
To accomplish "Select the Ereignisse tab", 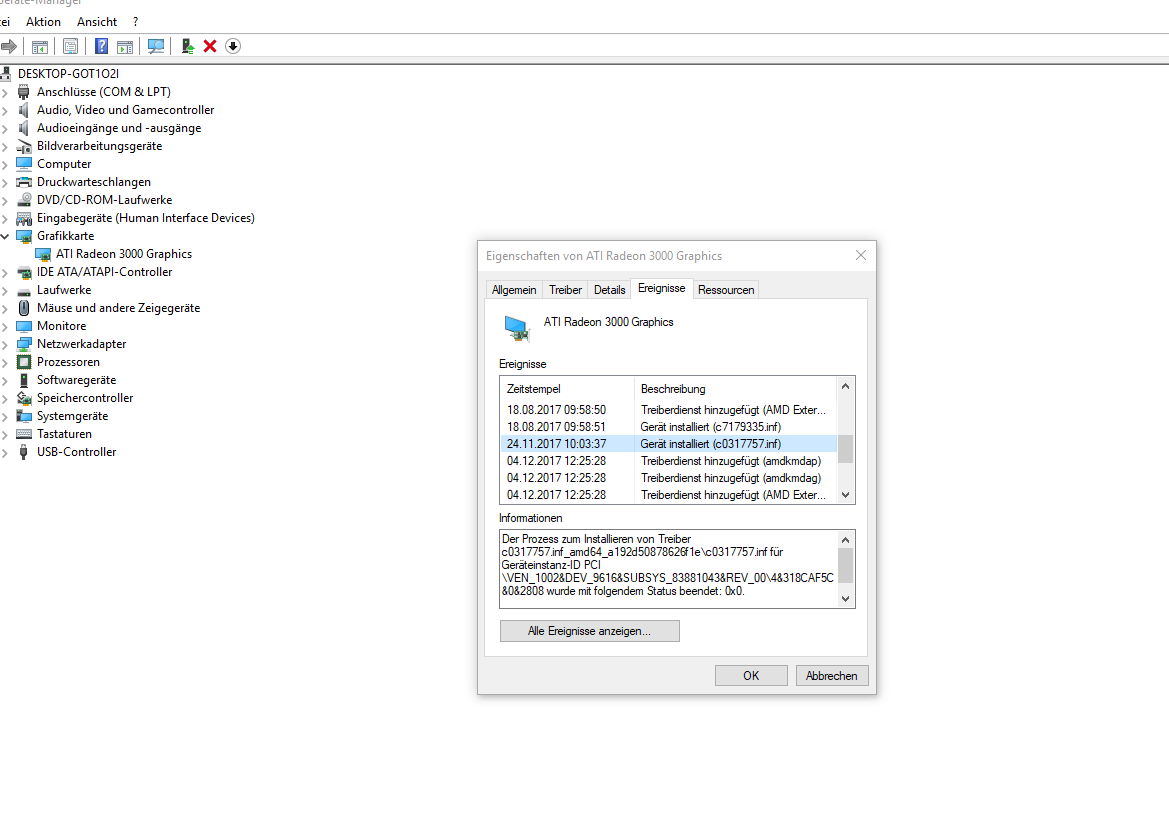I will pos(661,289).
